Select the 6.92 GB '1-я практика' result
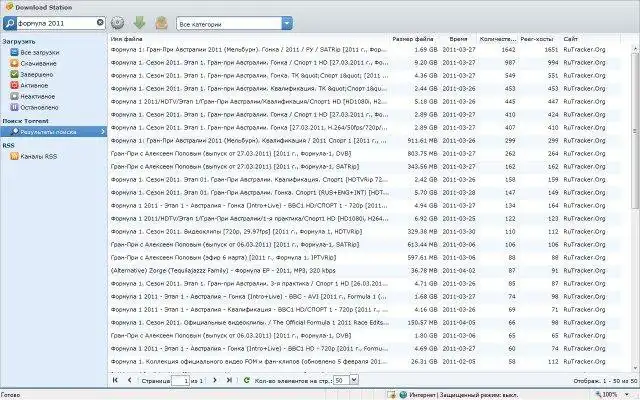The image size is (640, 400). (365, 218)
